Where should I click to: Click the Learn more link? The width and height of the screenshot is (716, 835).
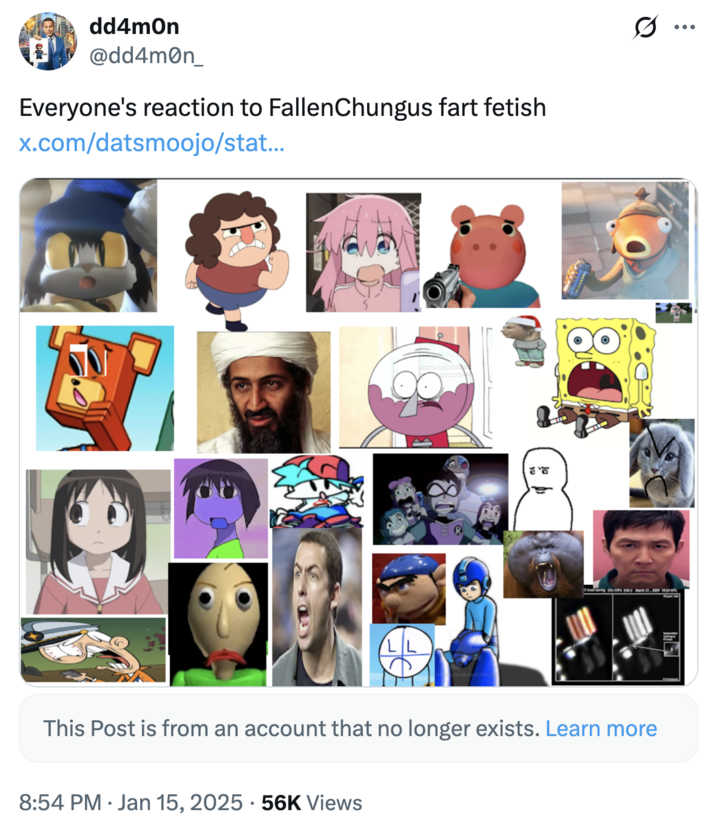[600, 729]
